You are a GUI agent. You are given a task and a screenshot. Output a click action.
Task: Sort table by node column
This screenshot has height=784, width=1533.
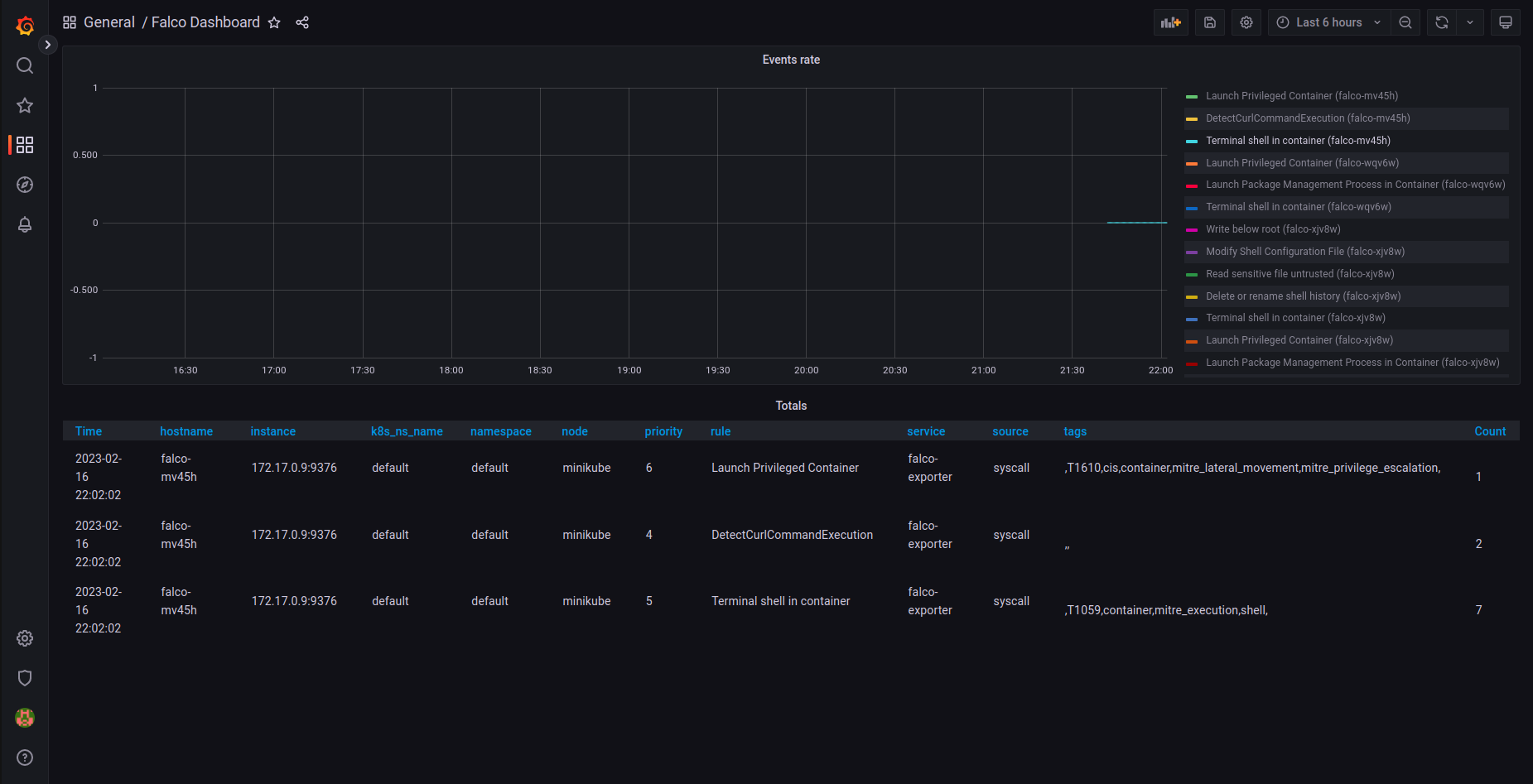[575, 431]
